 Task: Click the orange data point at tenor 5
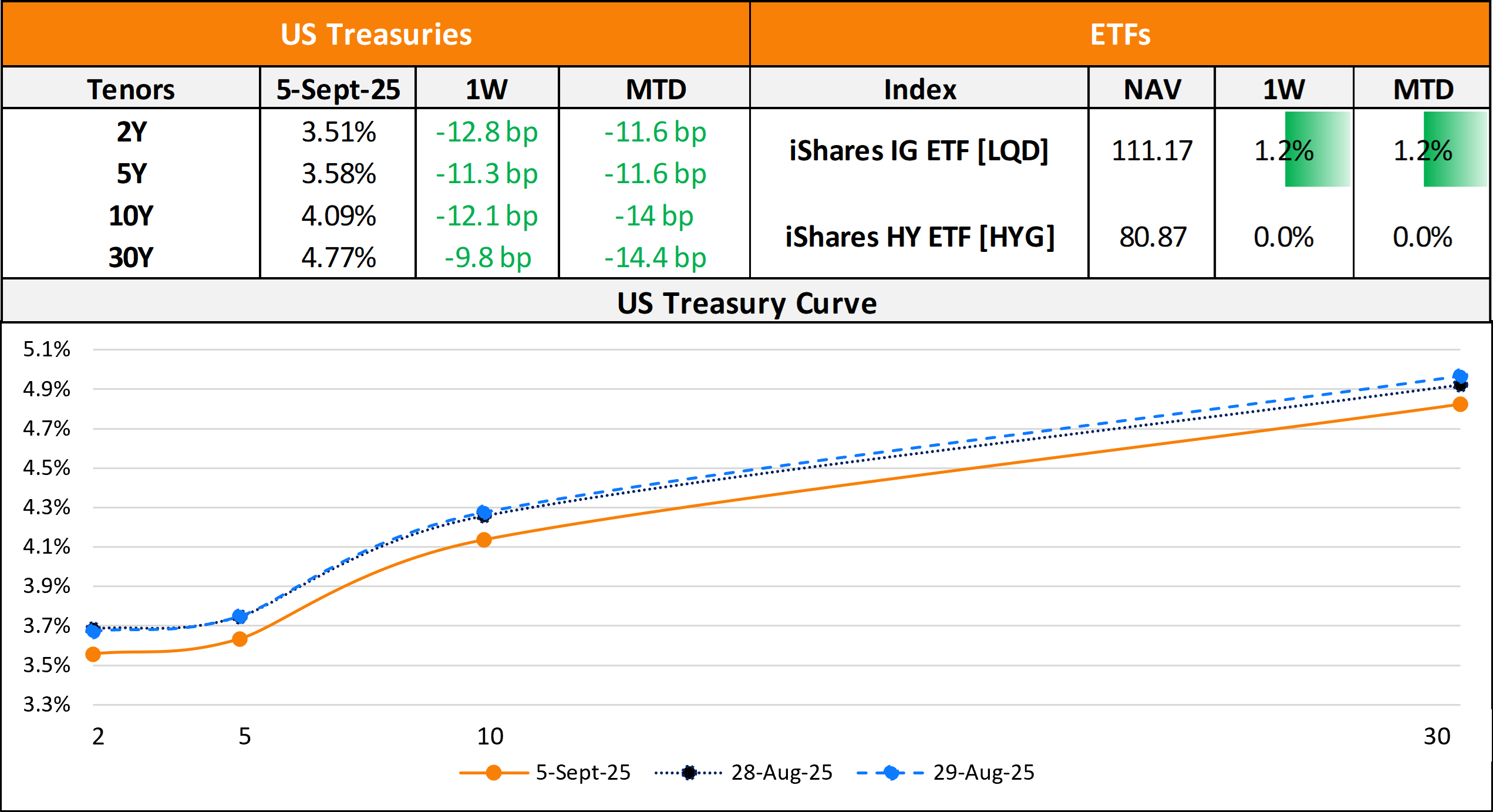click(x=240, y=639)
